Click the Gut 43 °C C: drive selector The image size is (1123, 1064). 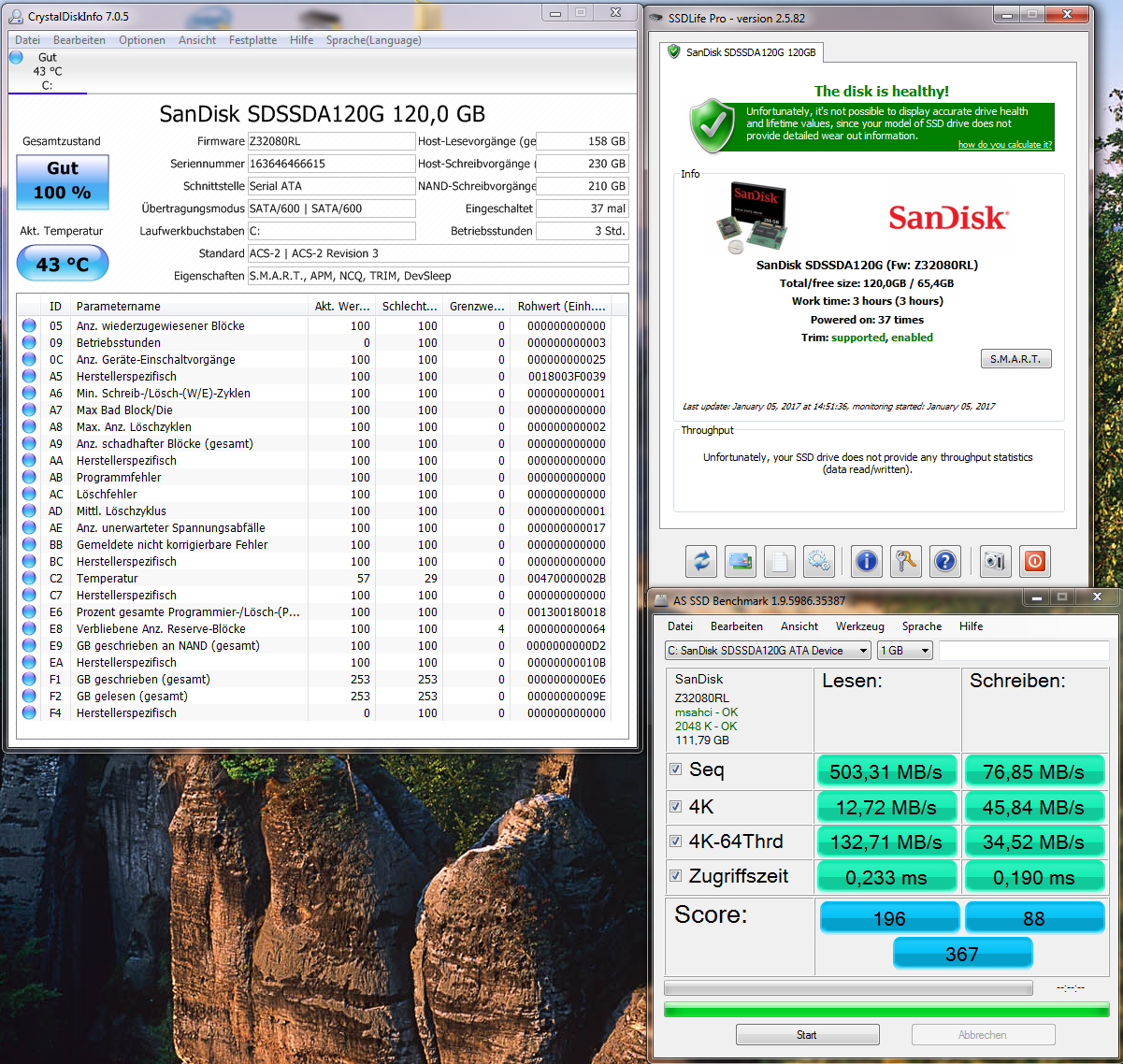coord(47,72)
